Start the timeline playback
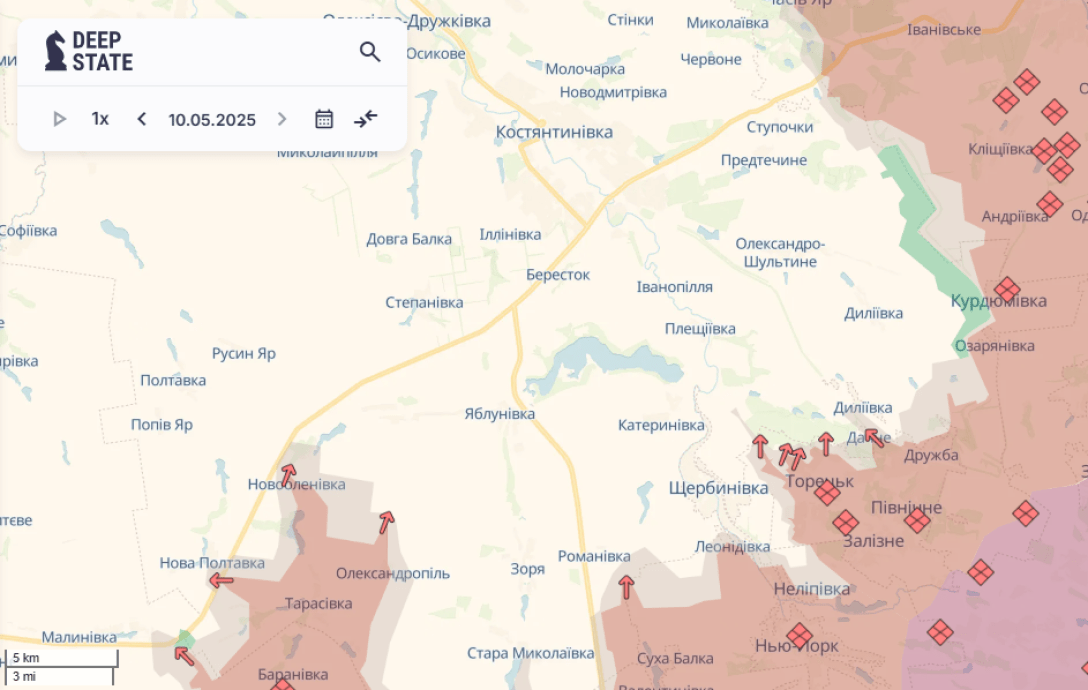This screenshot has width=1088, height=690. [x=59, y=119]
